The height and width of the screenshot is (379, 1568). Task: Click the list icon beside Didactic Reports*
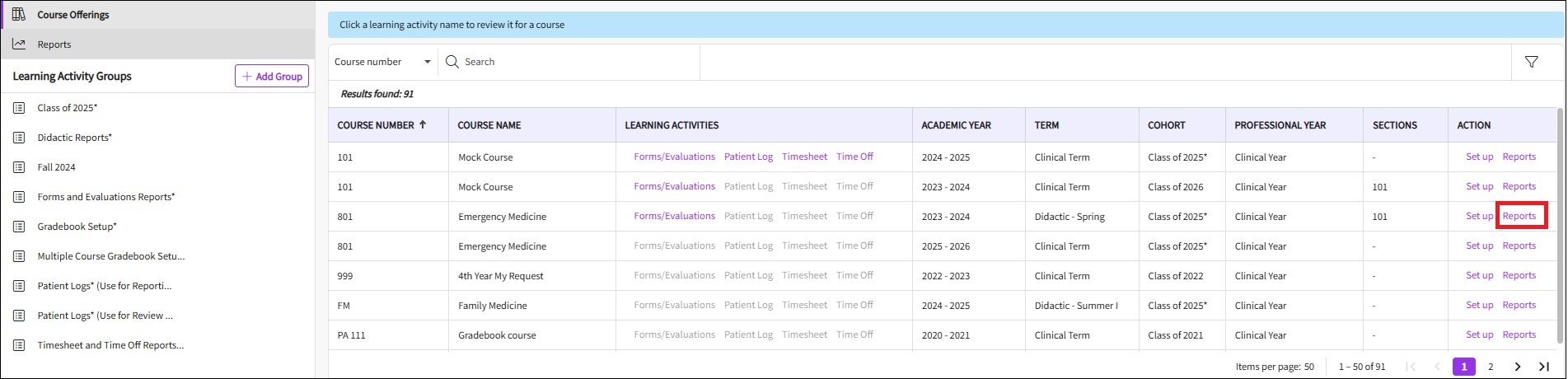[20, 138]
